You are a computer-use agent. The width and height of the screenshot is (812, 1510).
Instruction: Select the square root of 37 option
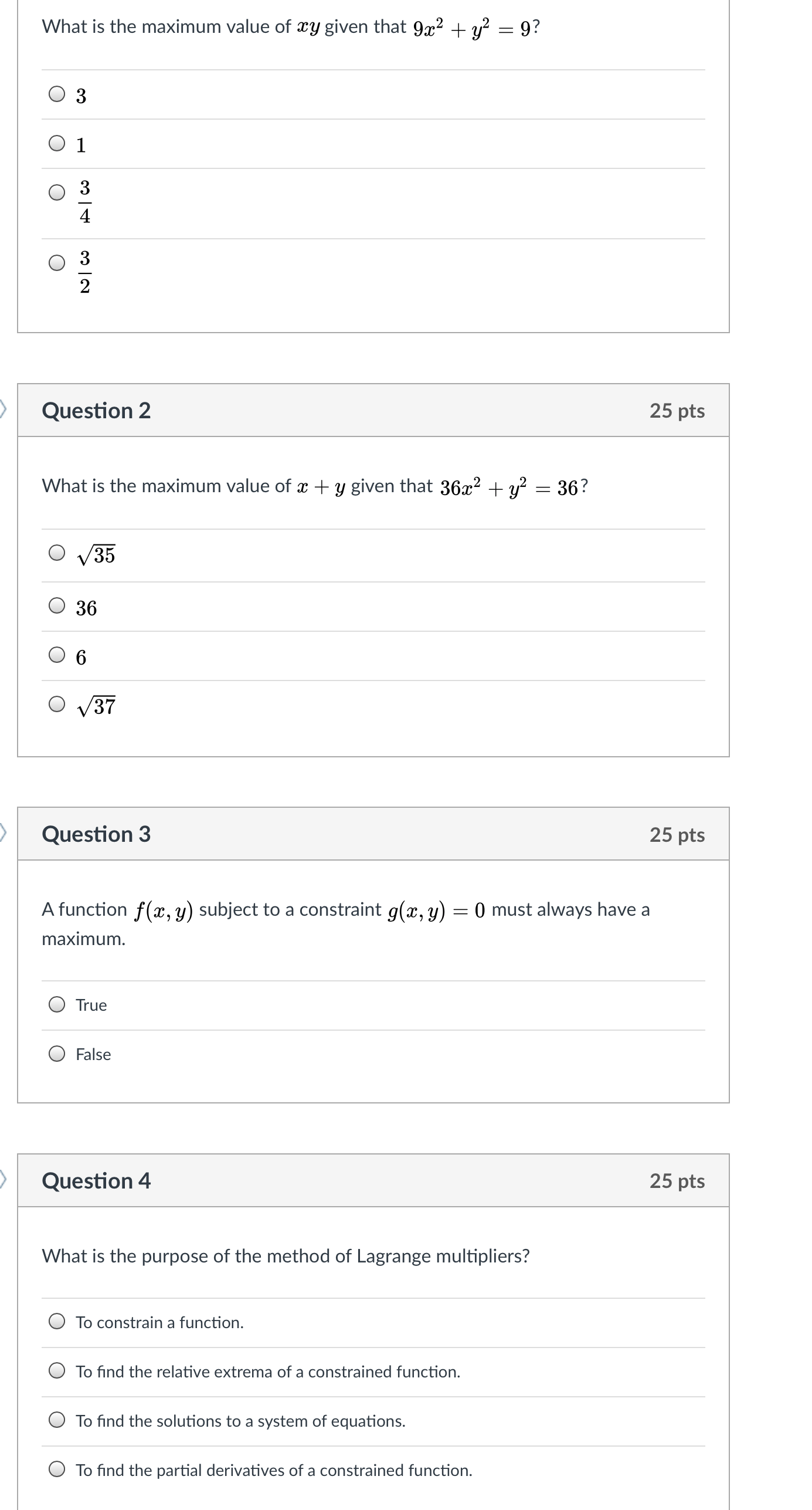click(57, 704)
